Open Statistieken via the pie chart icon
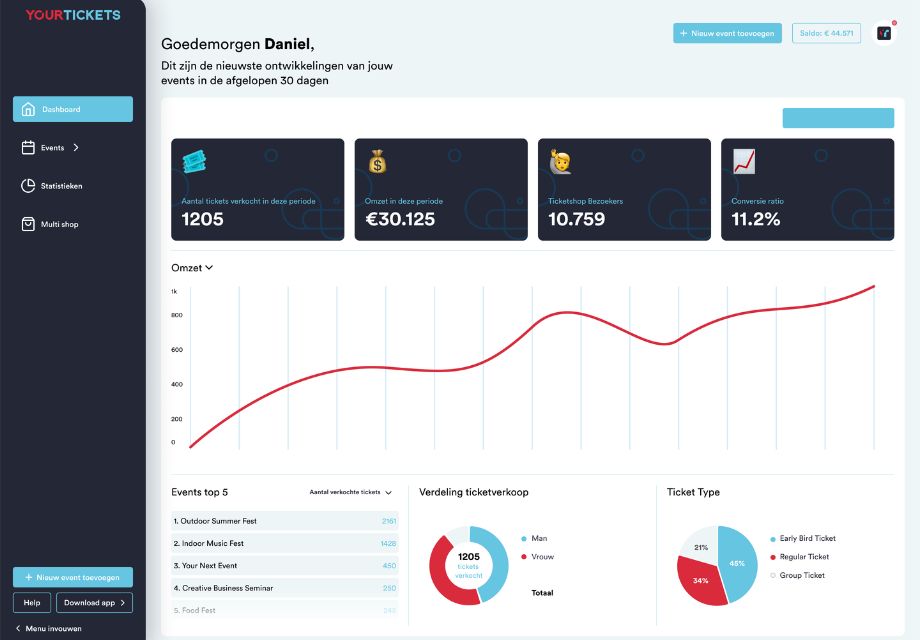Image resolution: width=920 pixels, height=640 pixels. click(x=28, y=185)
